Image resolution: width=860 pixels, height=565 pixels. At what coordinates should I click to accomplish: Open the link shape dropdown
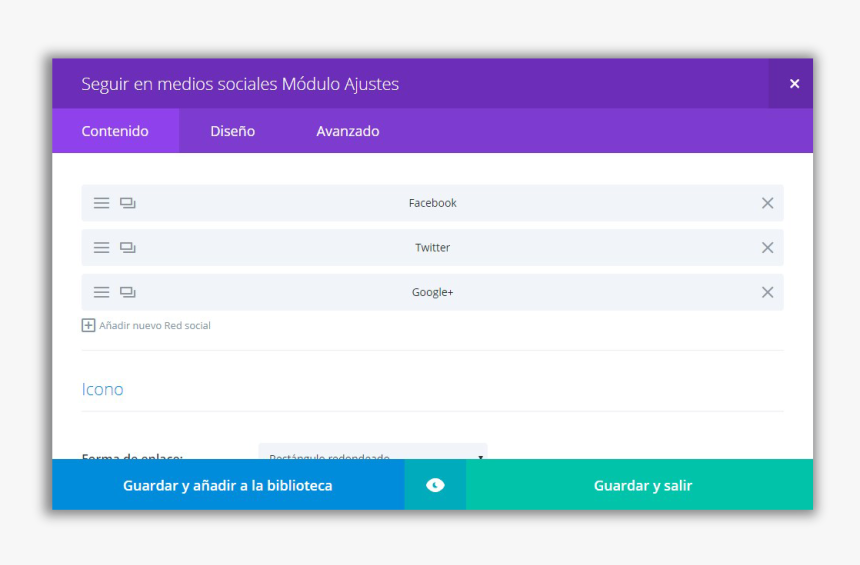(x=373, y=452)
